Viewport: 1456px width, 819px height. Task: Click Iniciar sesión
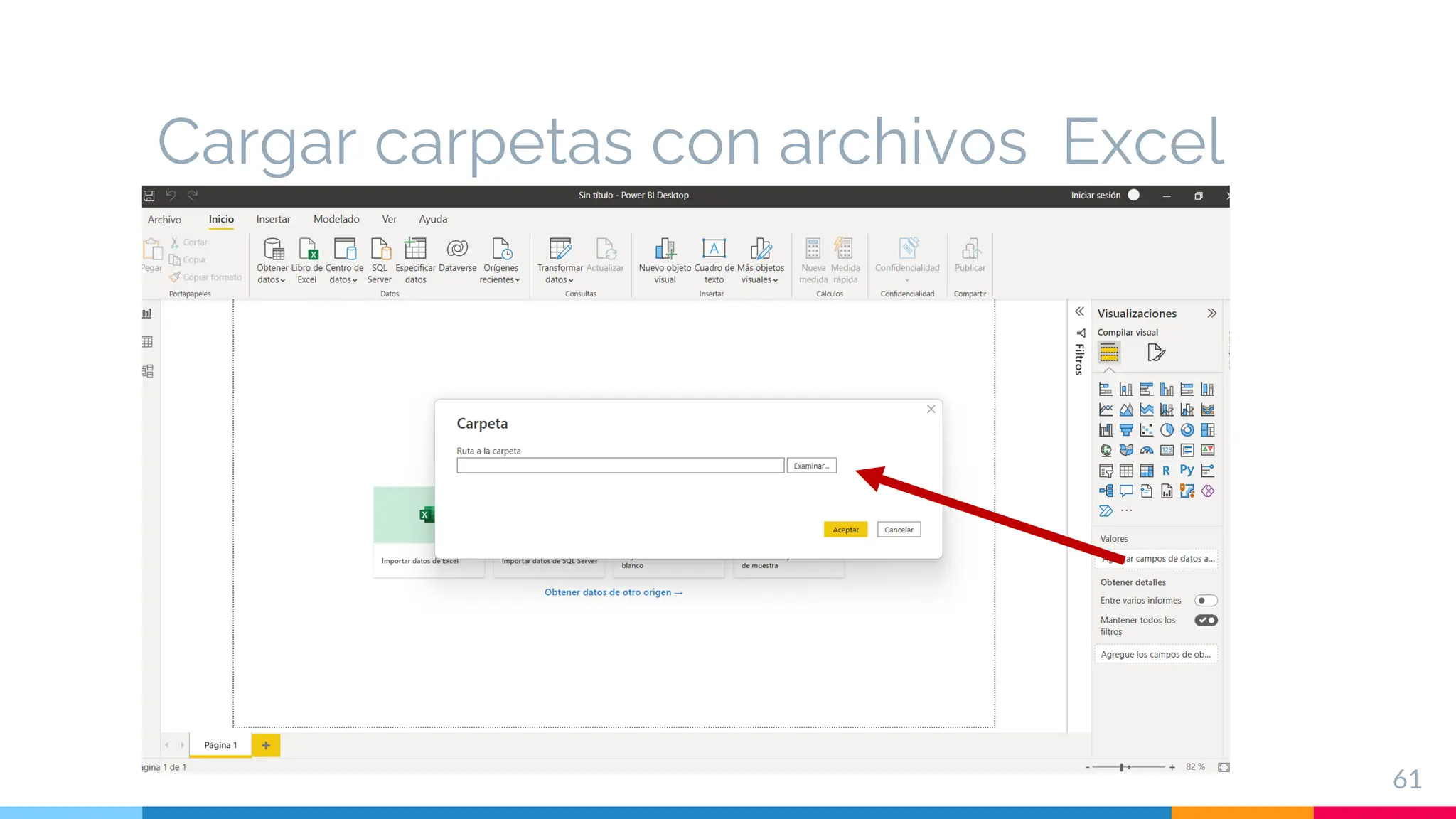(x=1096, y=196)
